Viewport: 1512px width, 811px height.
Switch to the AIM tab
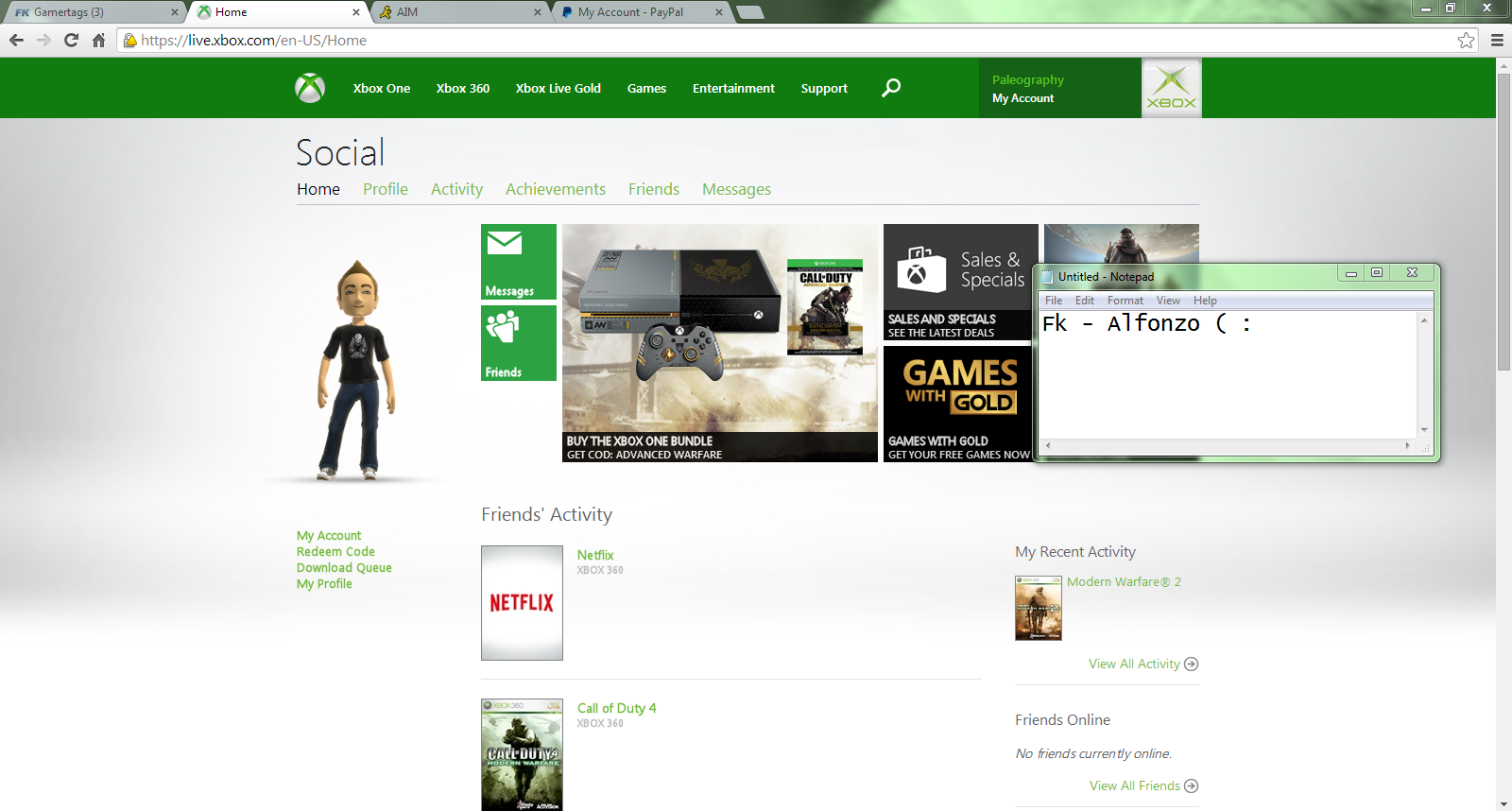(x=459, y=12)
